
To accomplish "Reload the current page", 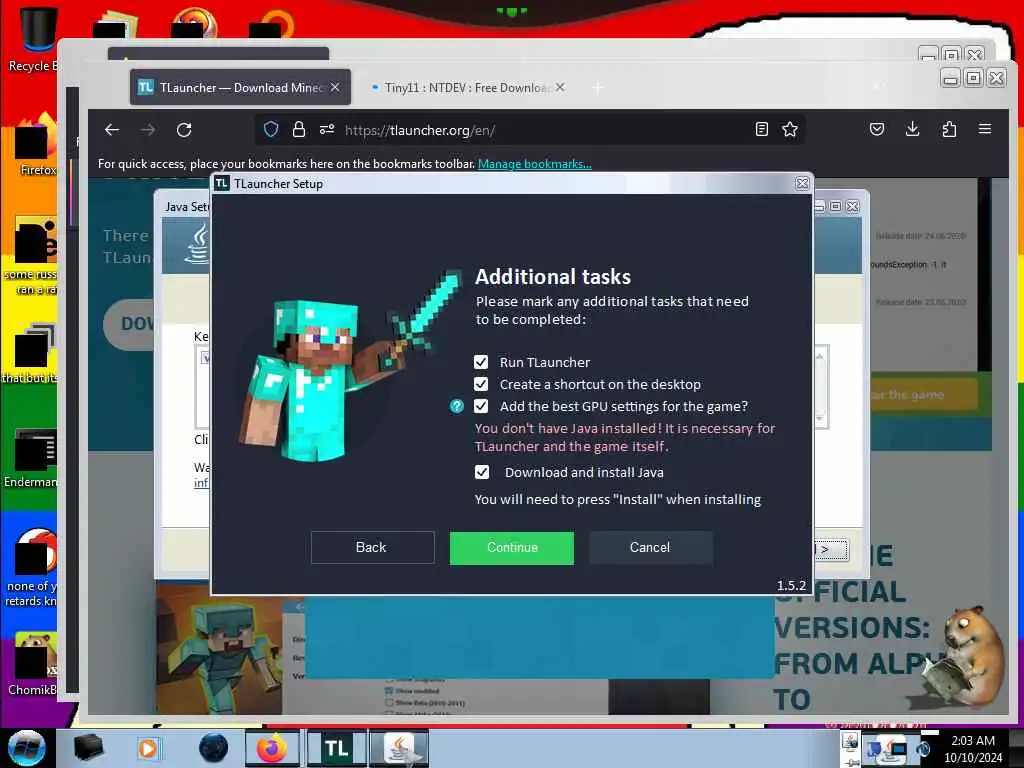I will [x=184, y=130].
